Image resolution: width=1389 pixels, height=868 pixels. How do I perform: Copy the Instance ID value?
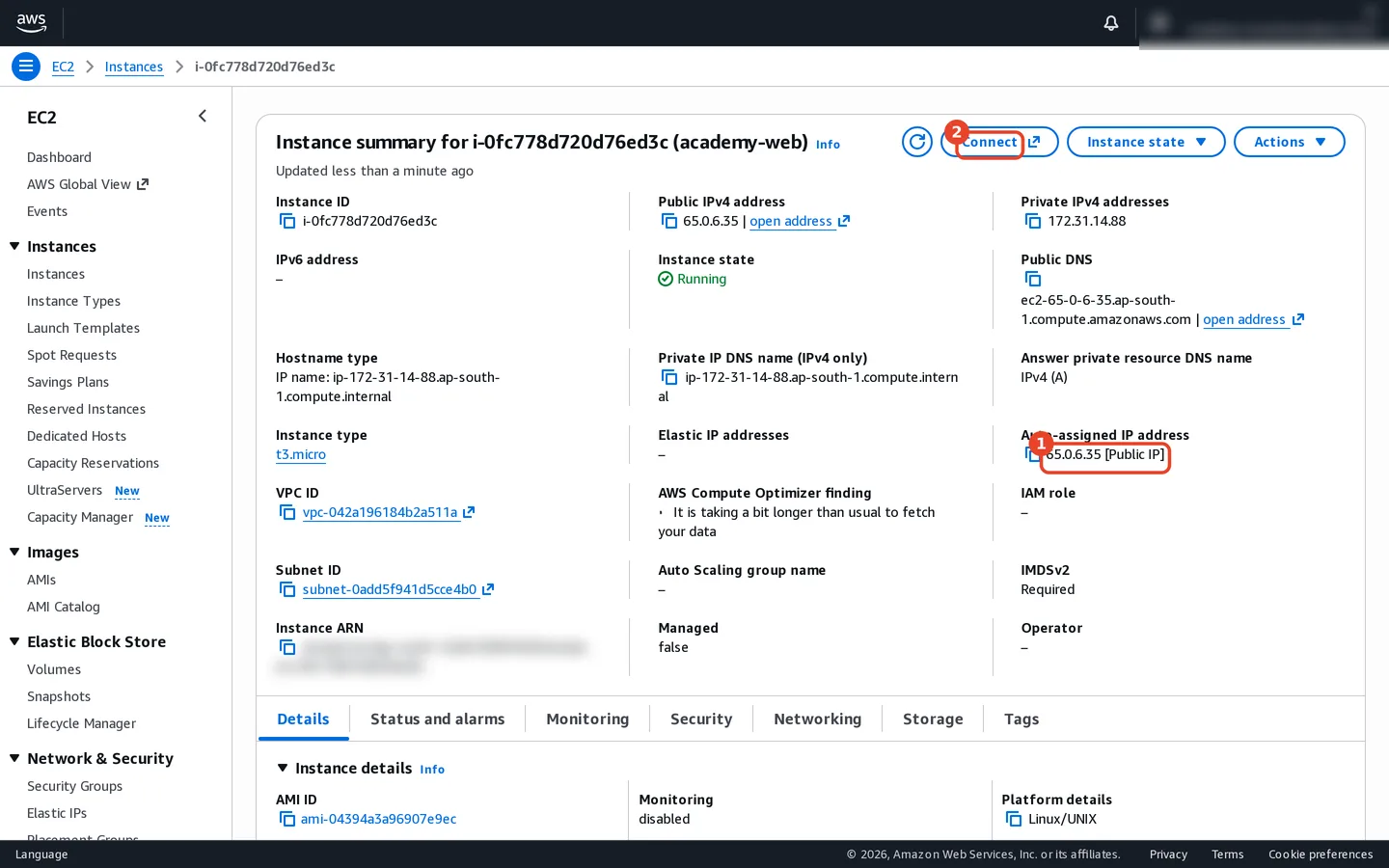pyautogui.click(x=287, y=221)
